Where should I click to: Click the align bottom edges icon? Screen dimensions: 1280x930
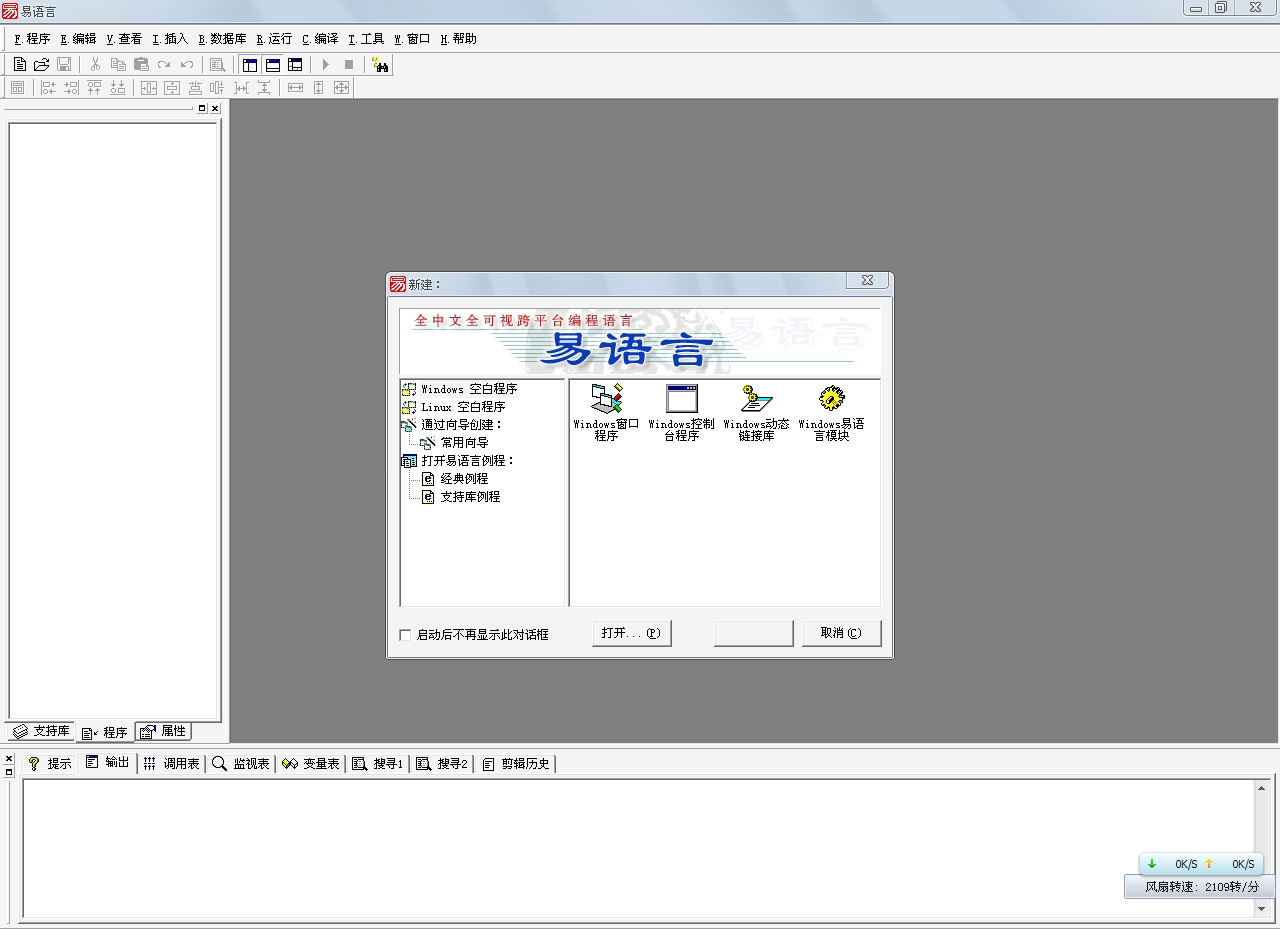(117, 87)
